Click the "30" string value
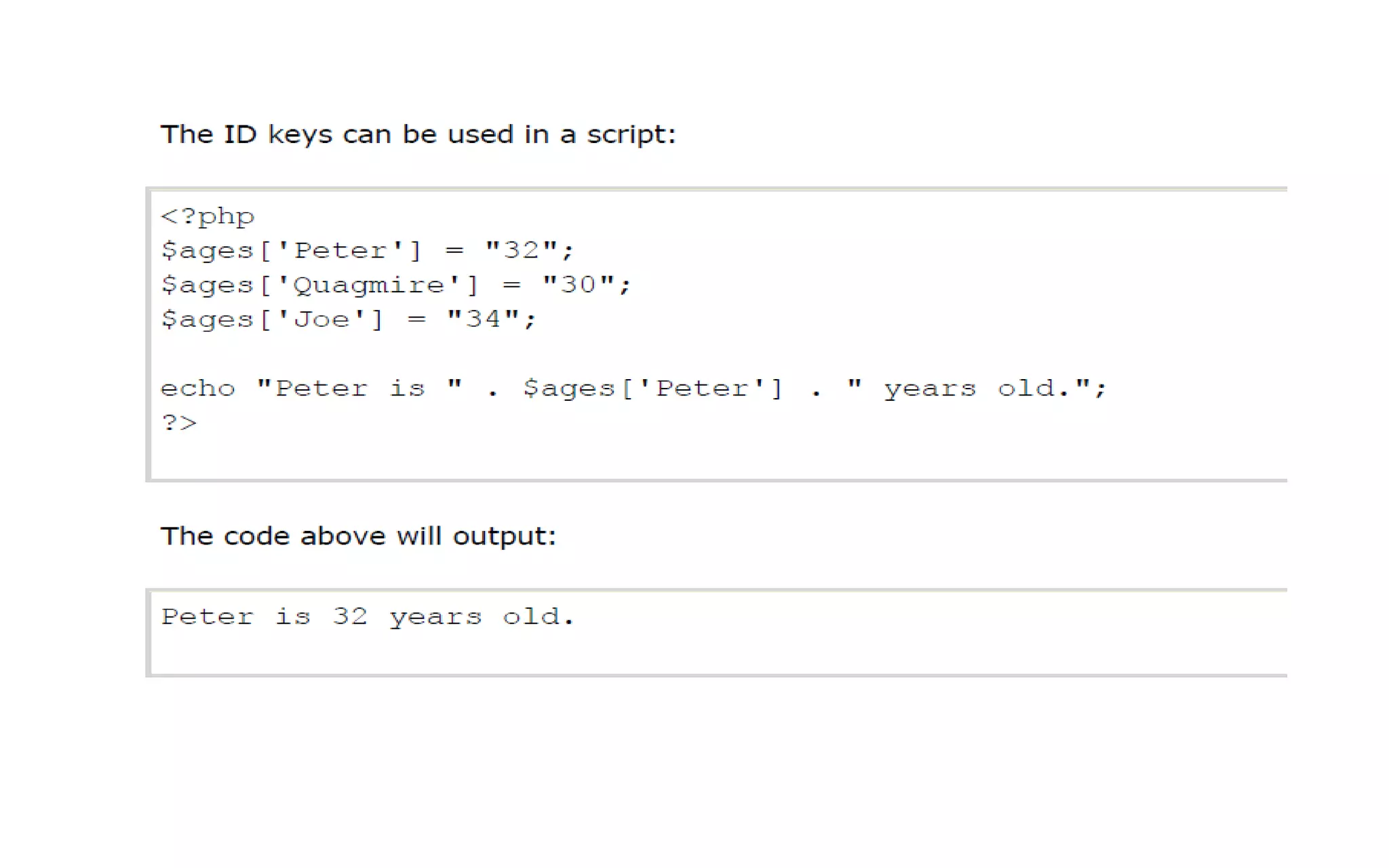 click(x=578, y=285)
